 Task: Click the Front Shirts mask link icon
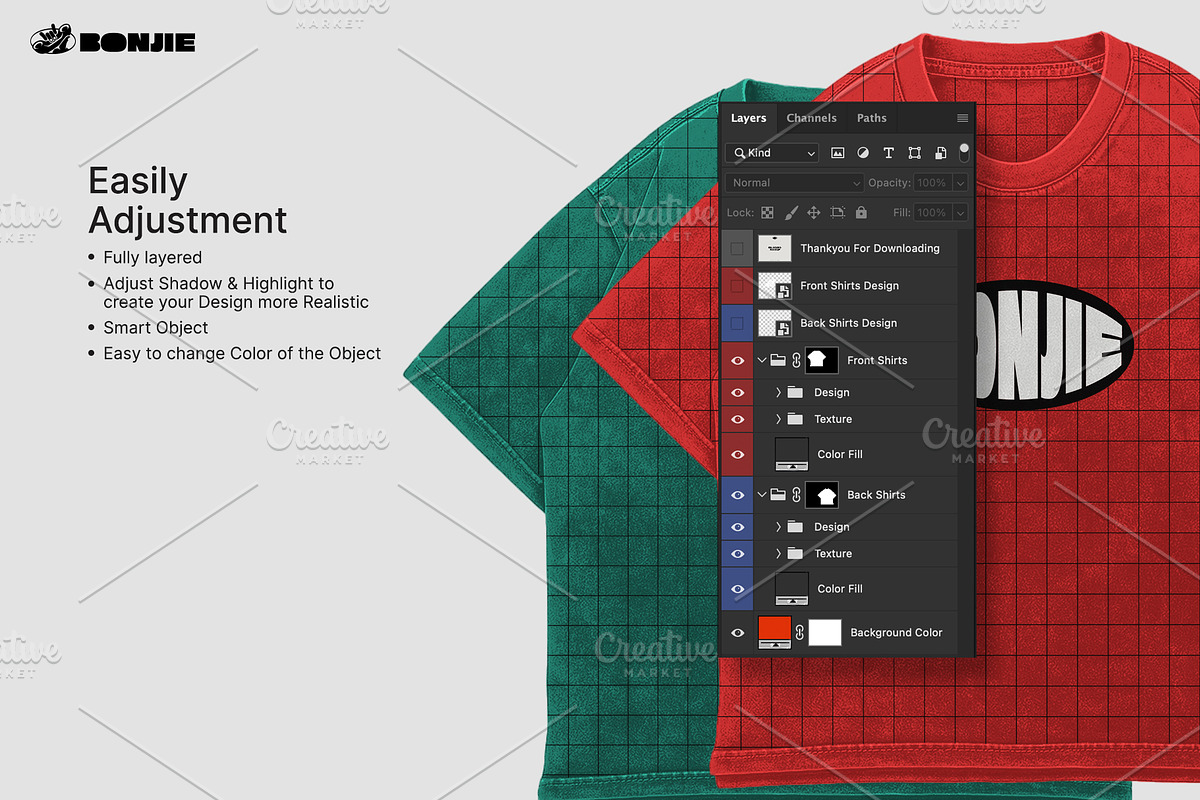coord(797,360)
